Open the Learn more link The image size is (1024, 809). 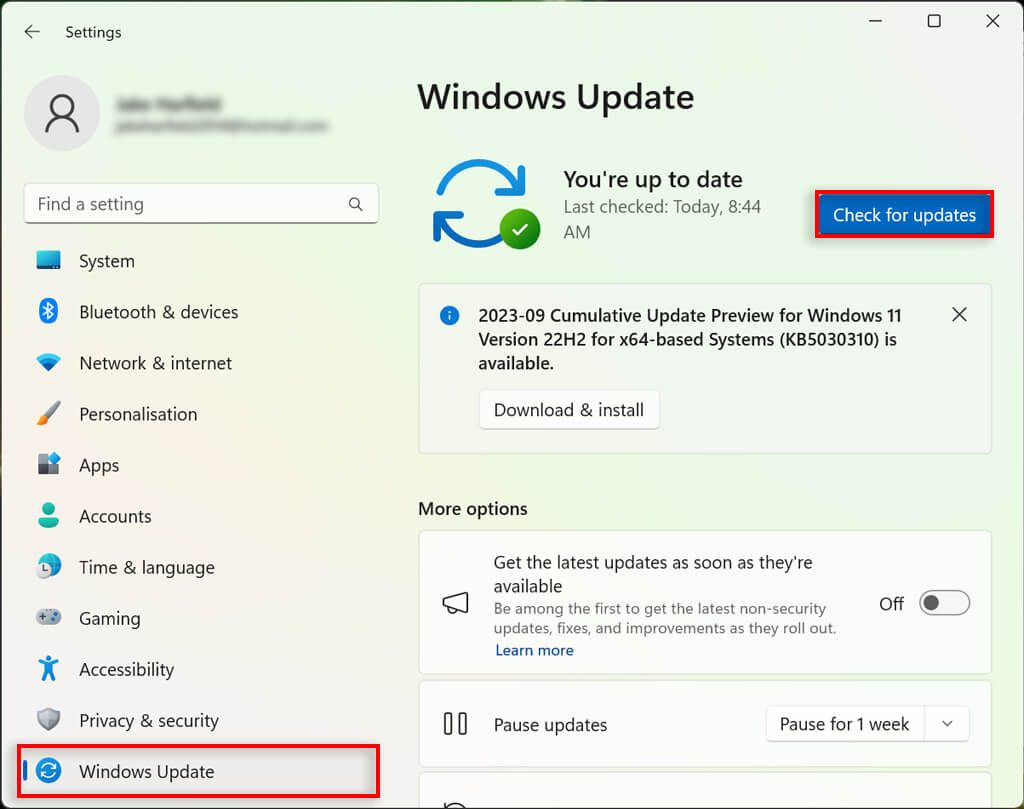[x=534, y=650]
